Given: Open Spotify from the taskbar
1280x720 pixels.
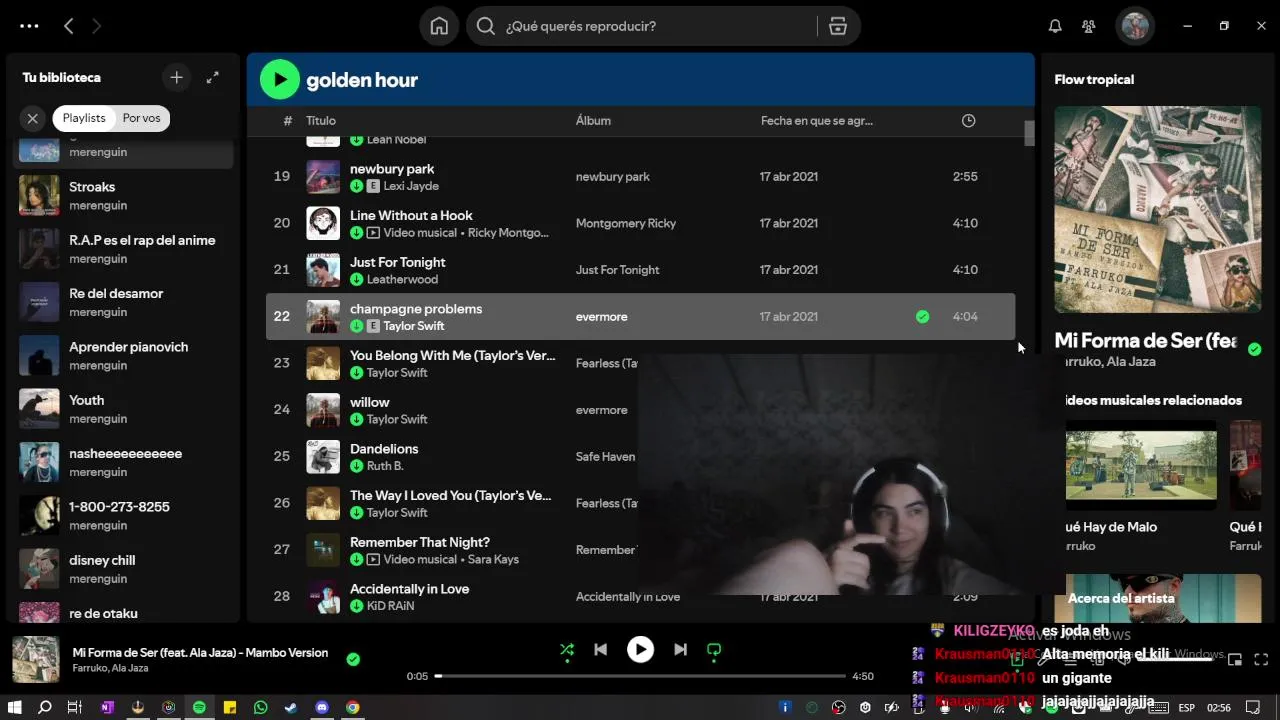Looking at the screenshot, I should 199,707.
